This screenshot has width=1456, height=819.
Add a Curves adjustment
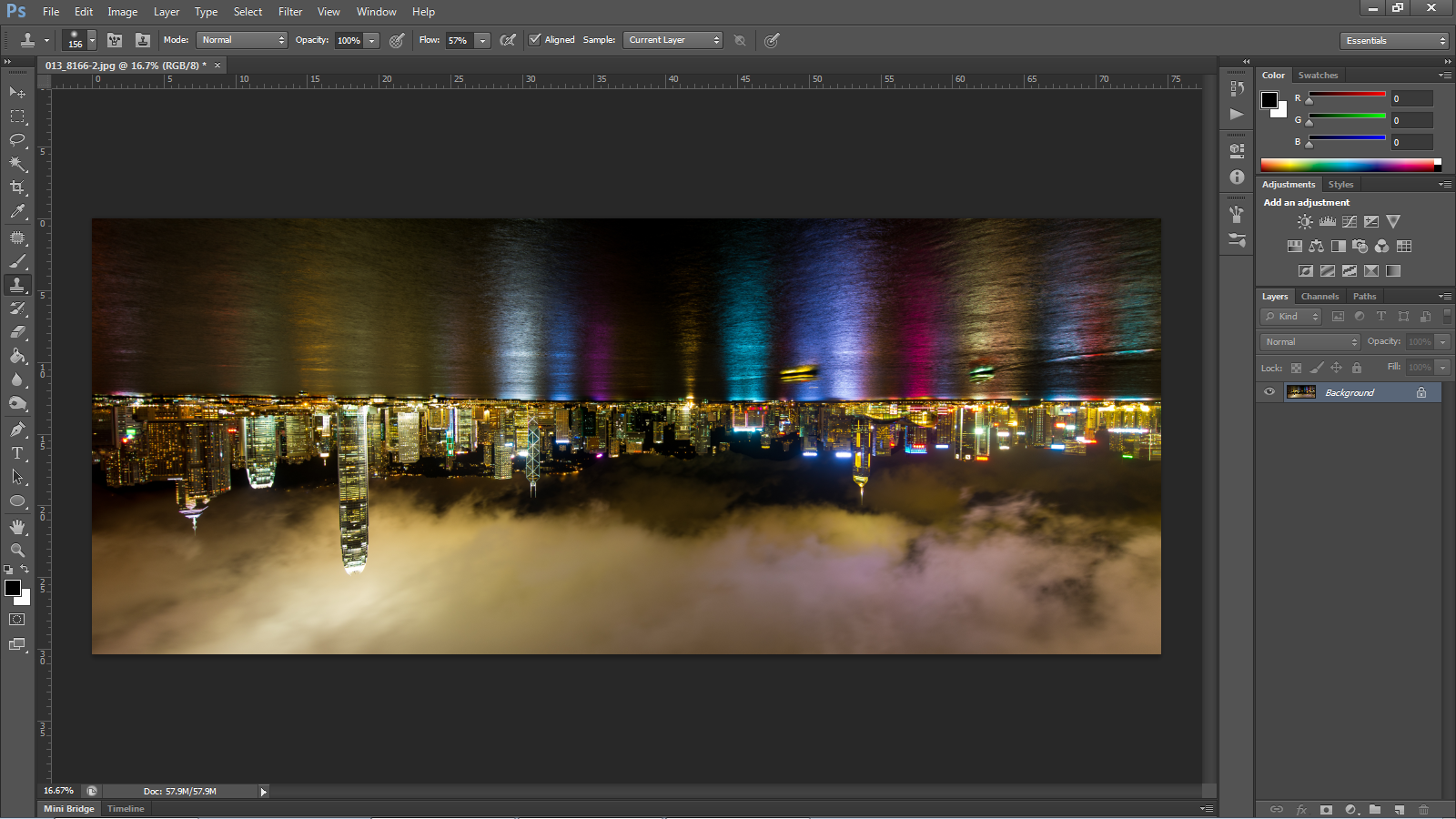[x=1350, y=222]
